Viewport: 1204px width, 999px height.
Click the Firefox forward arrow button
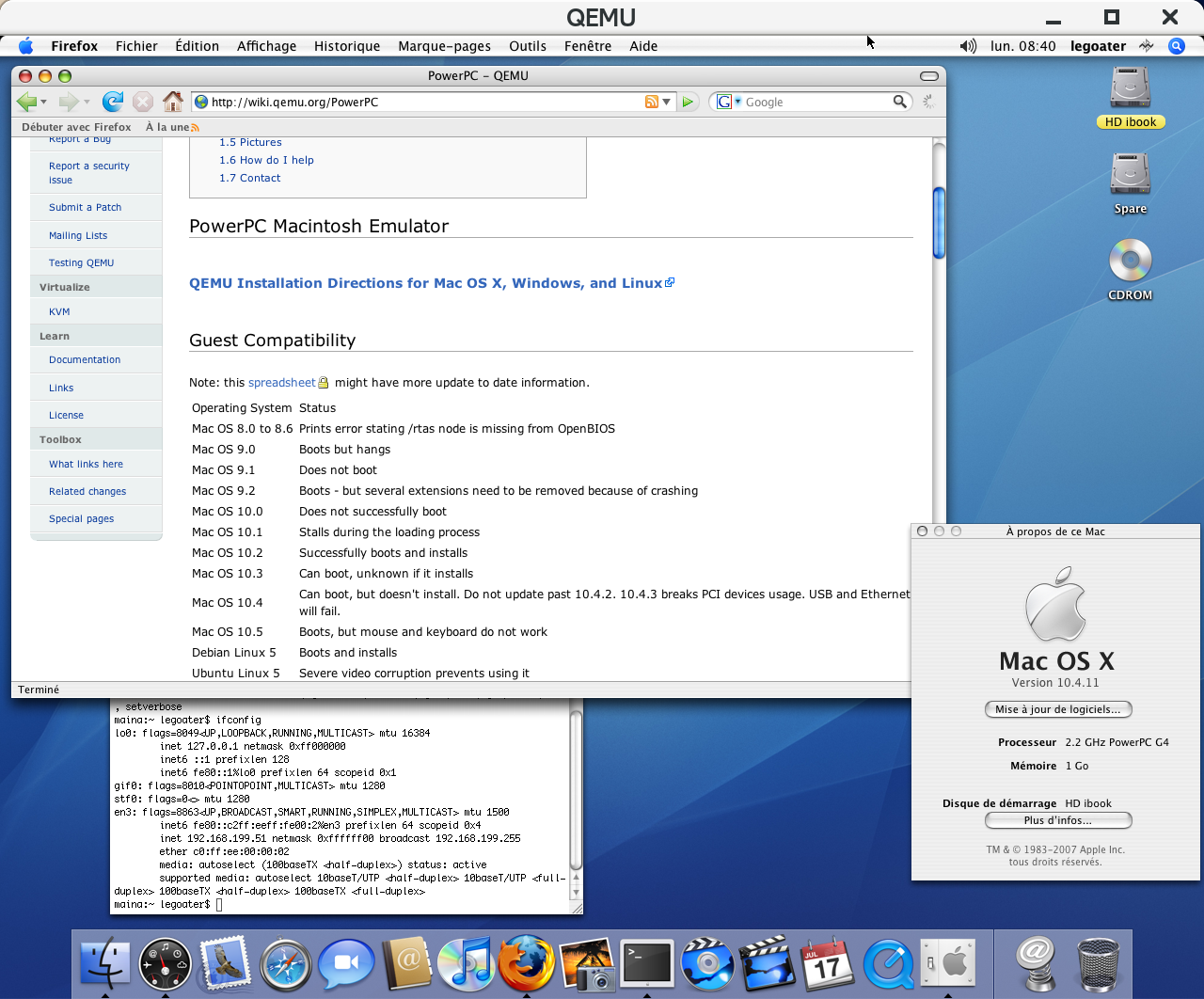click(68, 102)
